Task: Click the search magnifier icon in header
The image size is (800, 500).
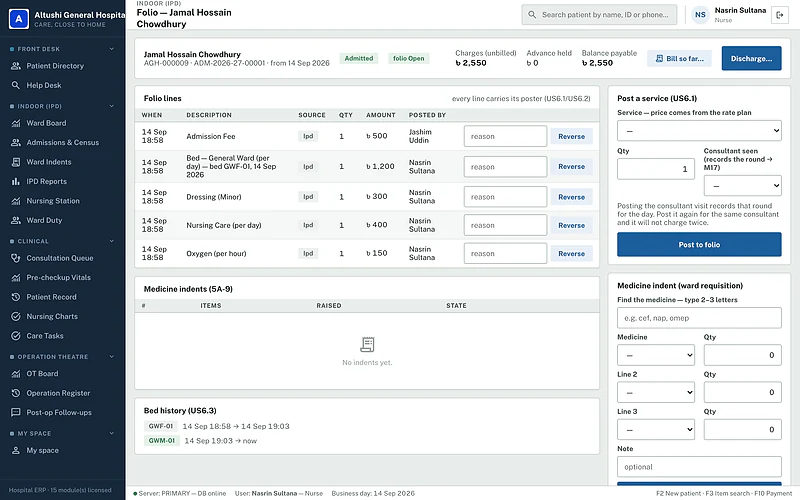Action: click(x=532, y=15)
